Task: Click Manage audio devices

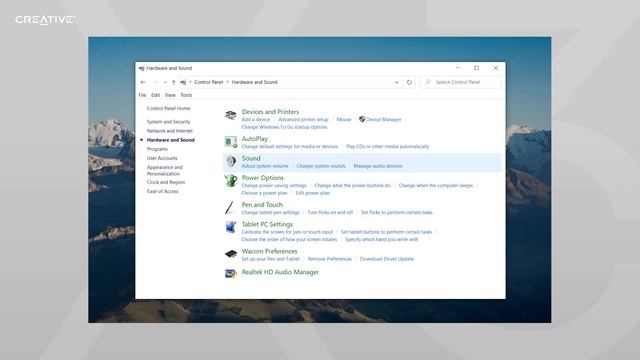Action: 378,166
